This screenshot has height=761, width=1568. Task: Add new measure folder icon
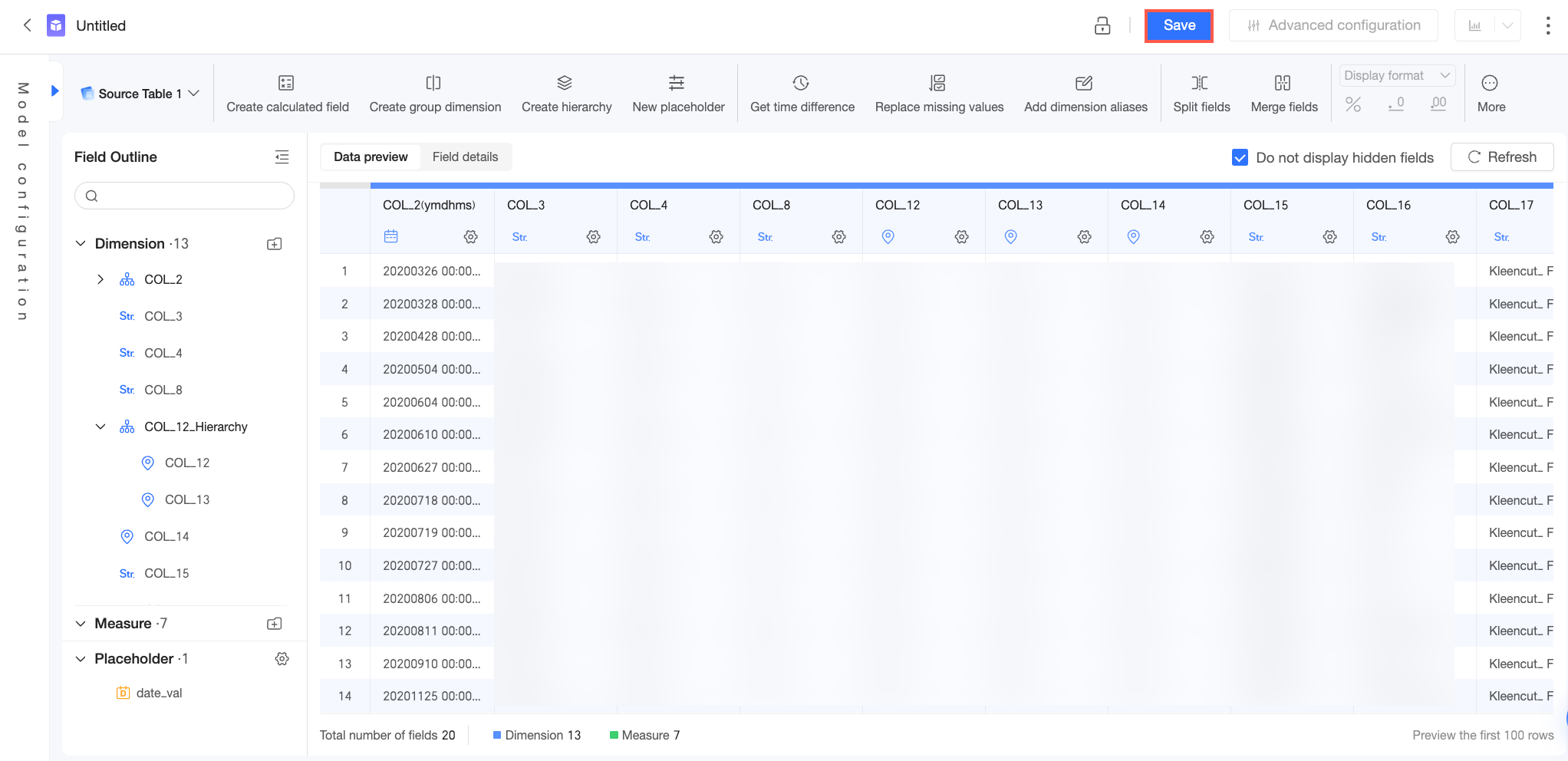pos(274,624)
